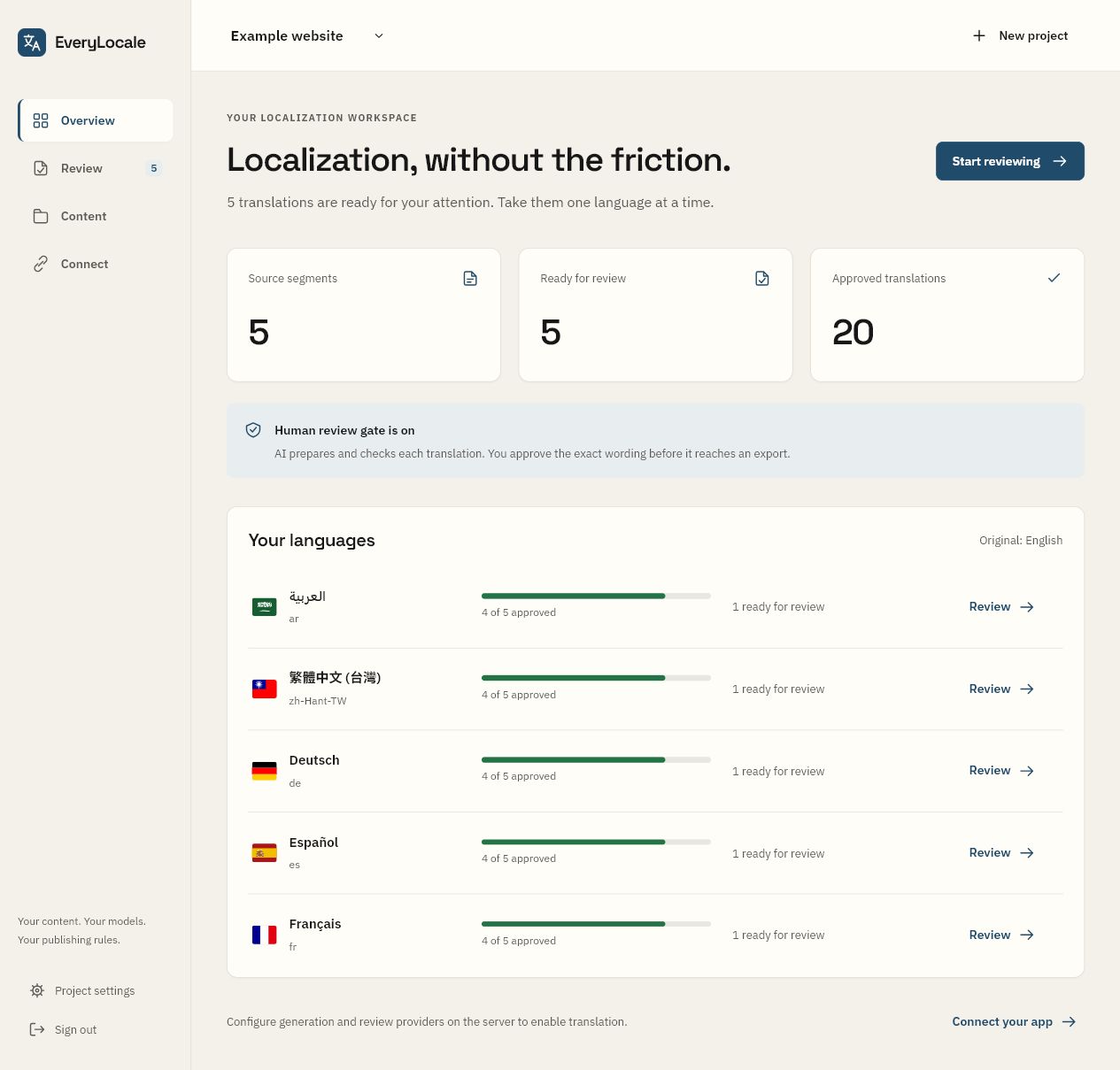Click the Review document-check icon in sidebar
The image size is (1120, 1070).
click(41, 168)
